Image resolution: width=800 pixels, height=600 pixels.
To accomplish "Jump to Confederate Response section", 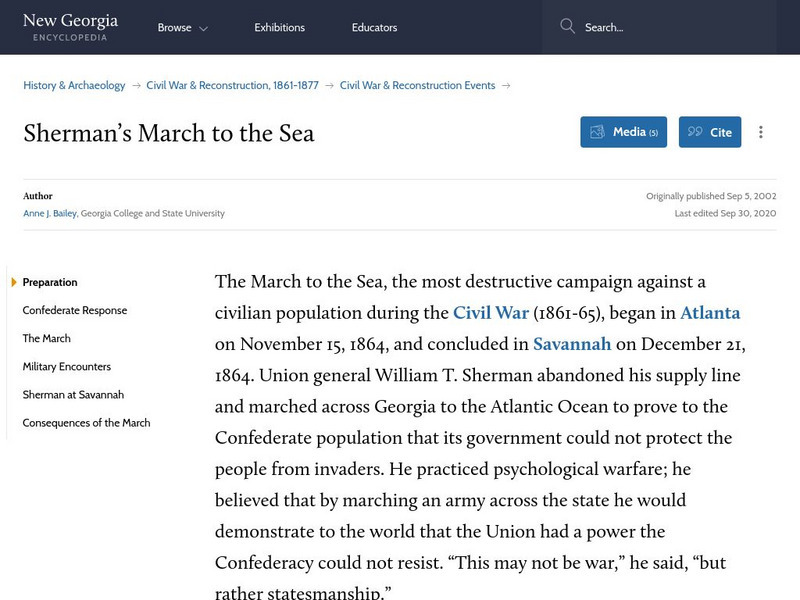I will (75, 311).
